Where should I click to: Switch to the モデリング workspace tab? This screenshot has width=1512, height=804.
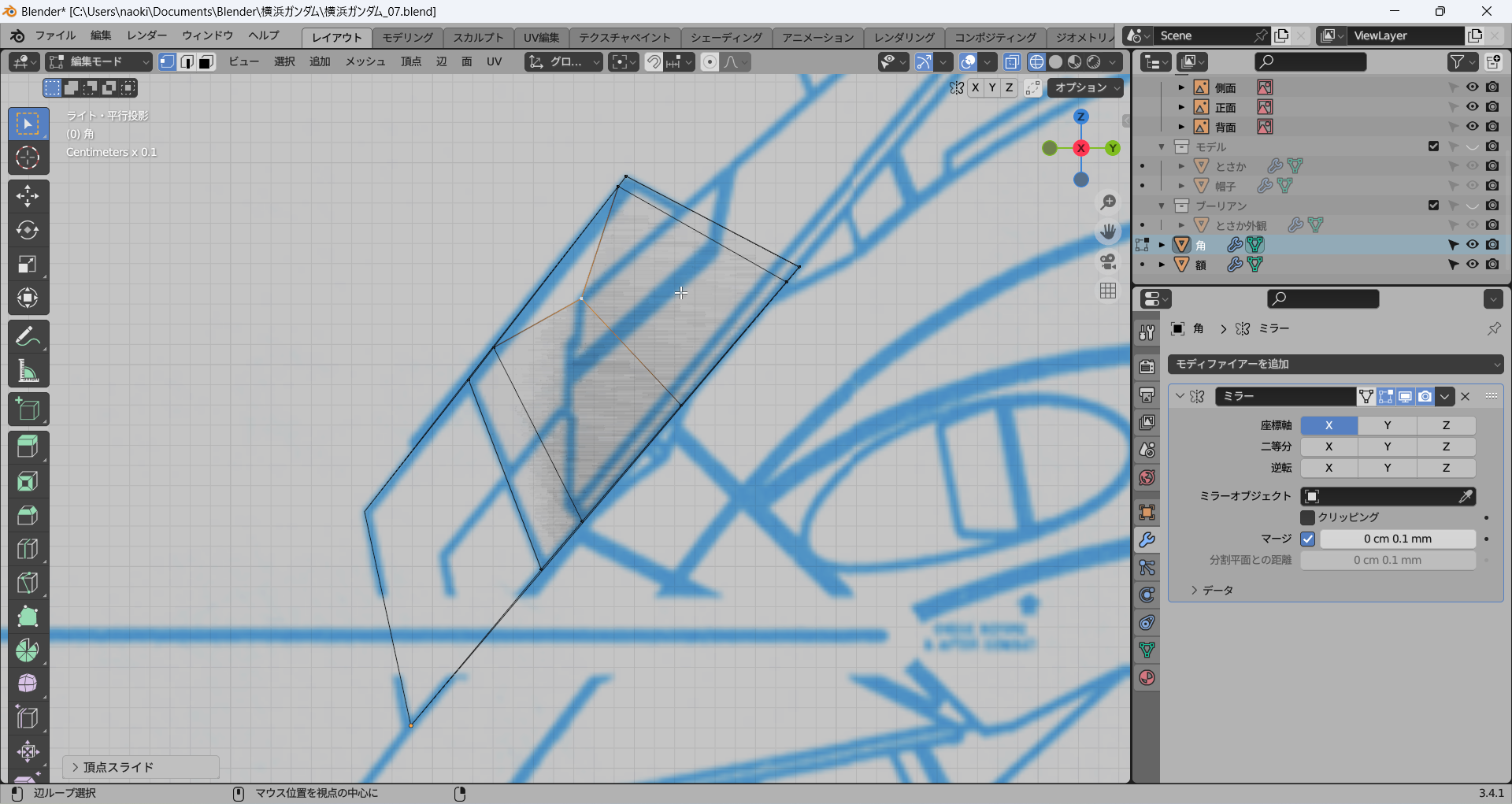(407, 37)
